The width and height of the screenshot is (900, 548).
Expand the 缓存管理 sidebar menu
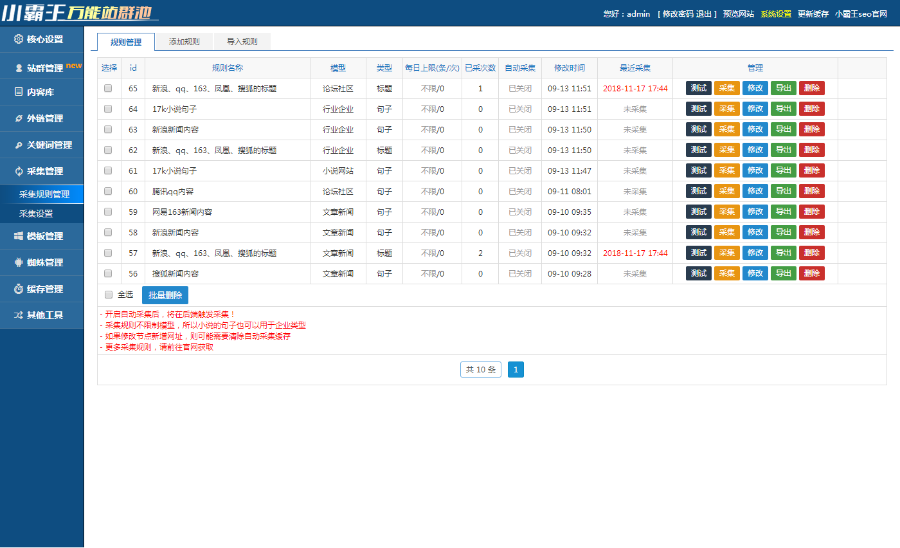coord(42,289)
